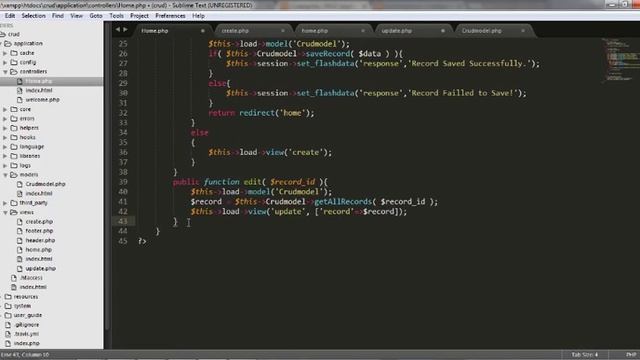Open the .htaccess file
Screen dimensions: 640x360
point(31,278)
